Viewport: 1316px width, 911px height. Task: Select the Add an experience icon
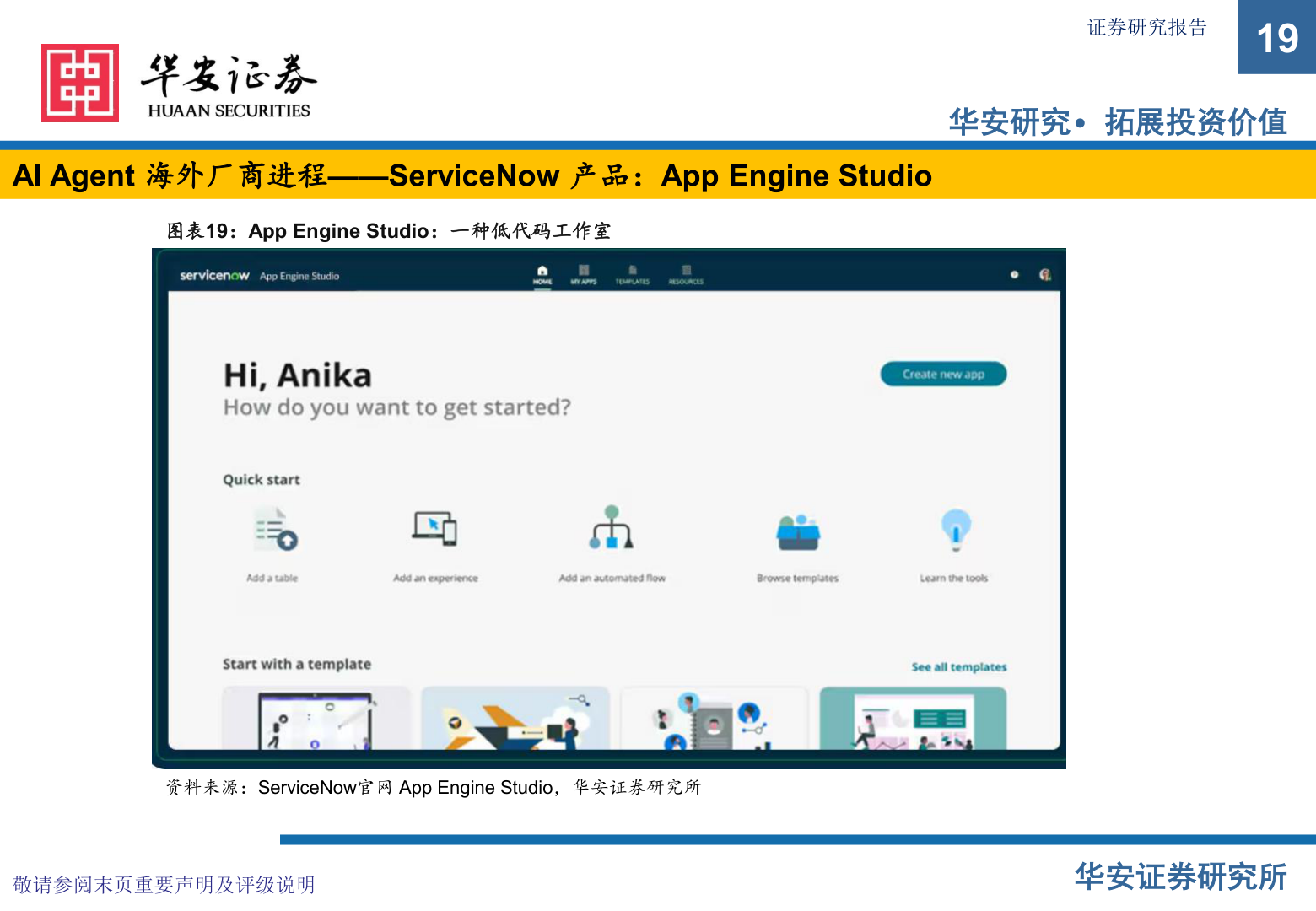(435, 529)
